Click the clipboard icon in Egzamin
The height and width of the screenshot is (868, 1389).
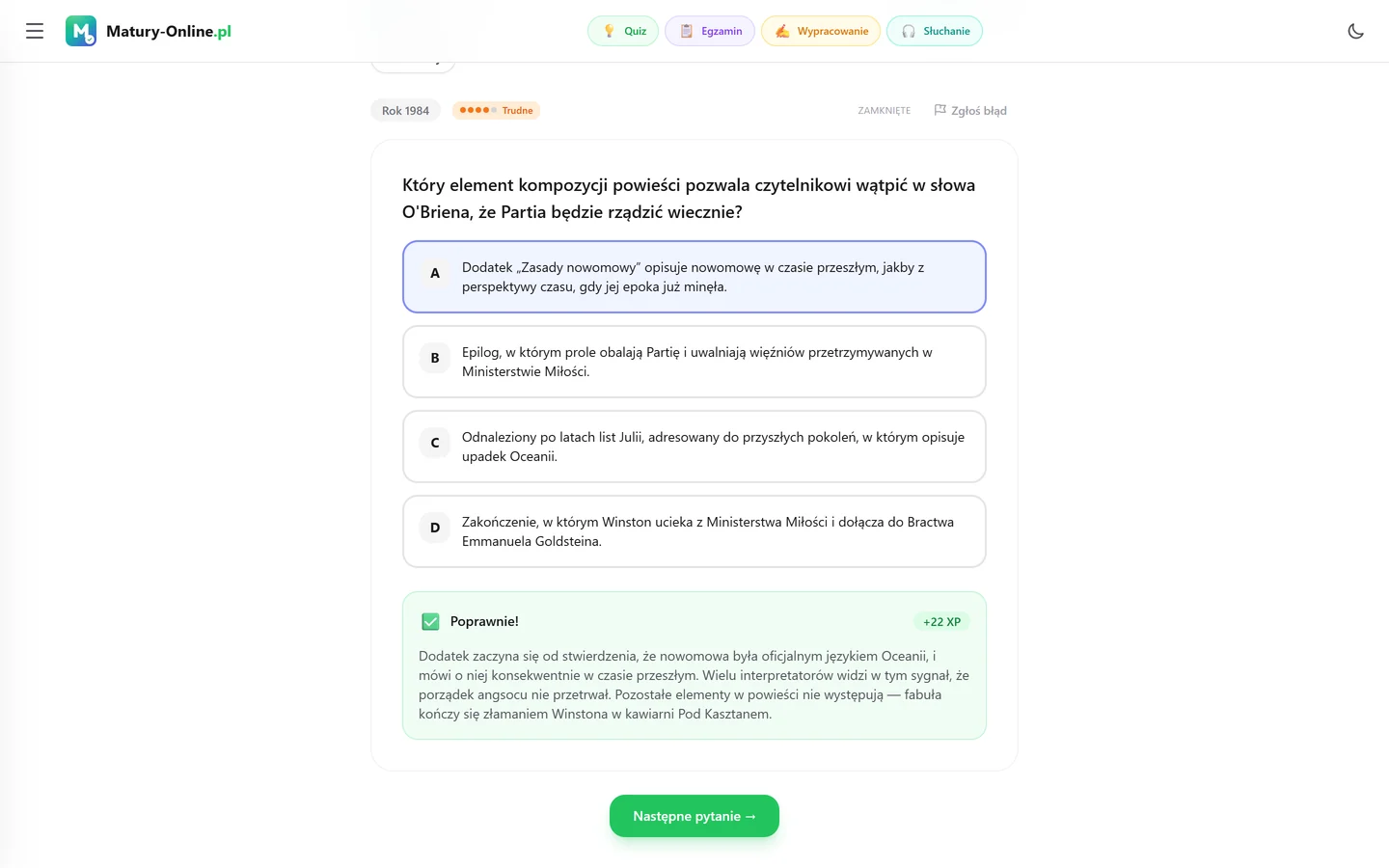[687, 31]
